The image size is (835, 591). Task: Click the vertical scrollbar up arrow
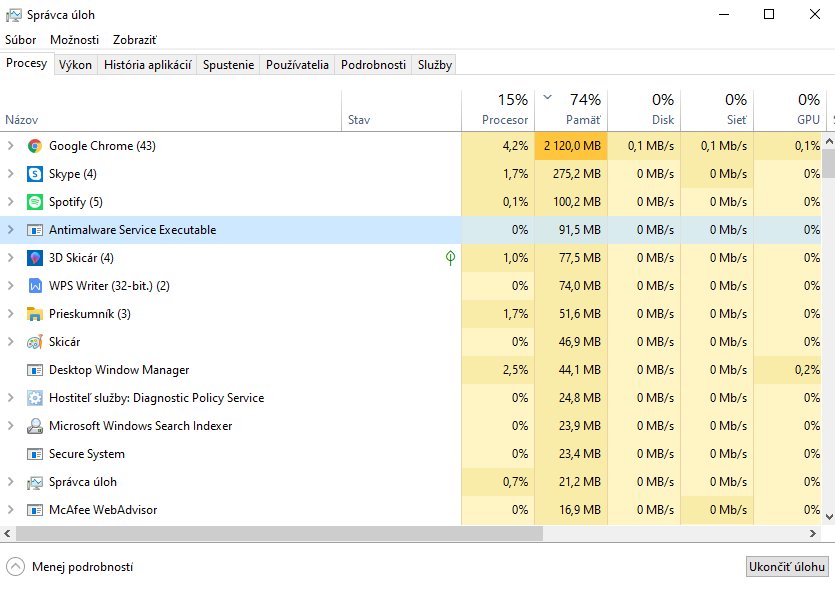coord(829,141)
